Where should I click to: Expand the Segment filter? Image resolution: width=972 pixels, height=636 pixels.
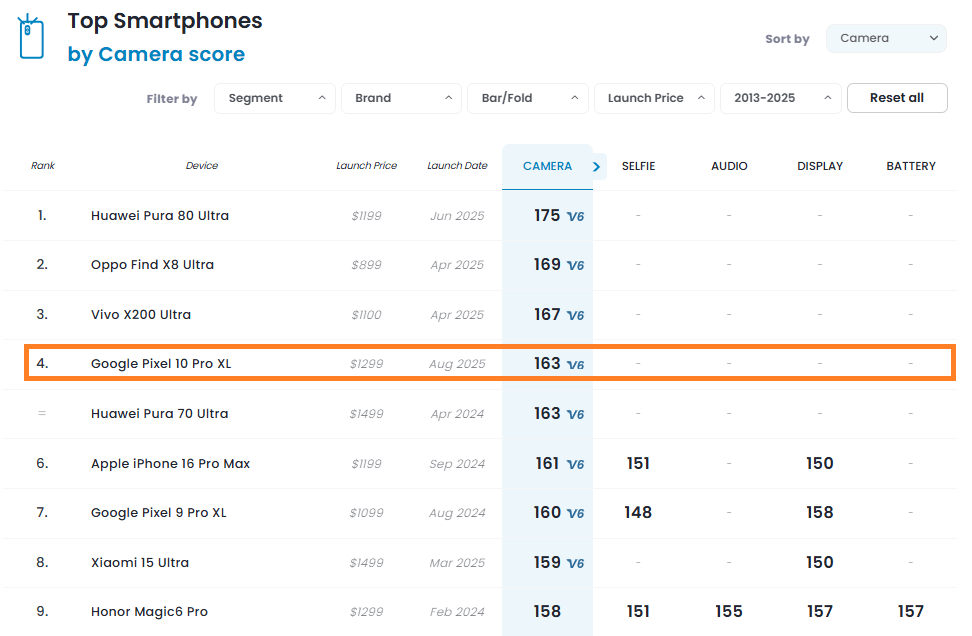(275, 98)
